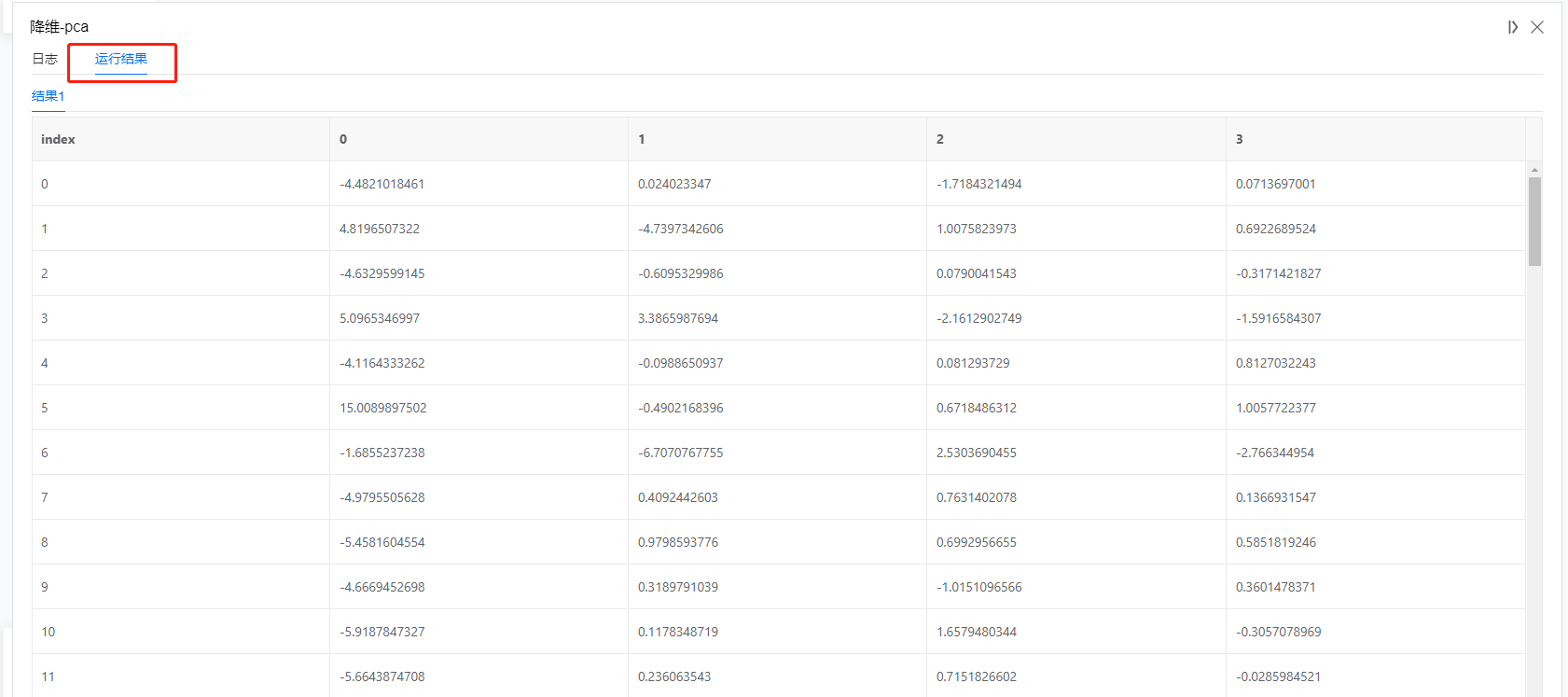Select cell value -1.7184321494

pos(979,184)
